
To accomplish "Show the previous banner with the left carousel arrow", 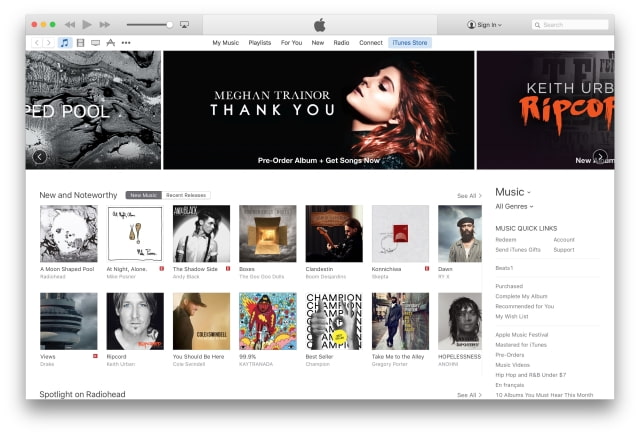I will click(x=40, y=157).
